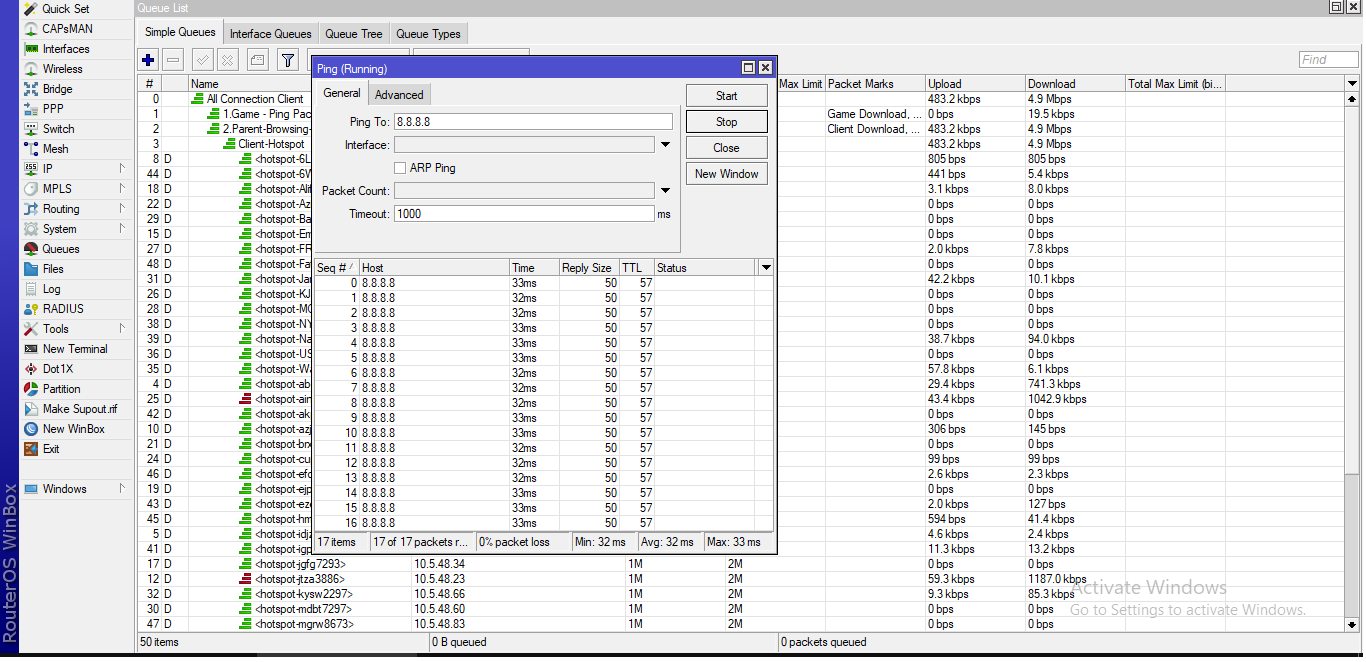Click the 10.5.48.23 target cell
The height and width of the screenshot is (662, 1366).
(440, 579)
